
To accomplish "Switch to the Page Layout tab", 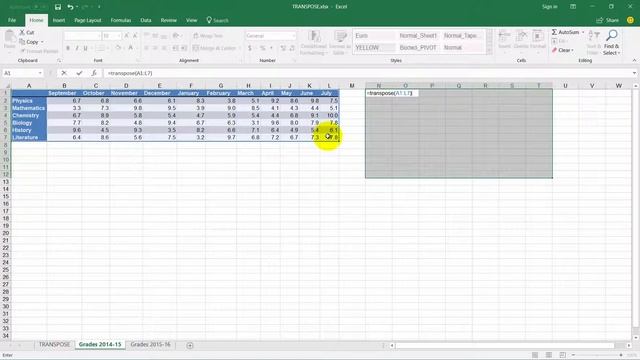I will click(x=88, y=20).
